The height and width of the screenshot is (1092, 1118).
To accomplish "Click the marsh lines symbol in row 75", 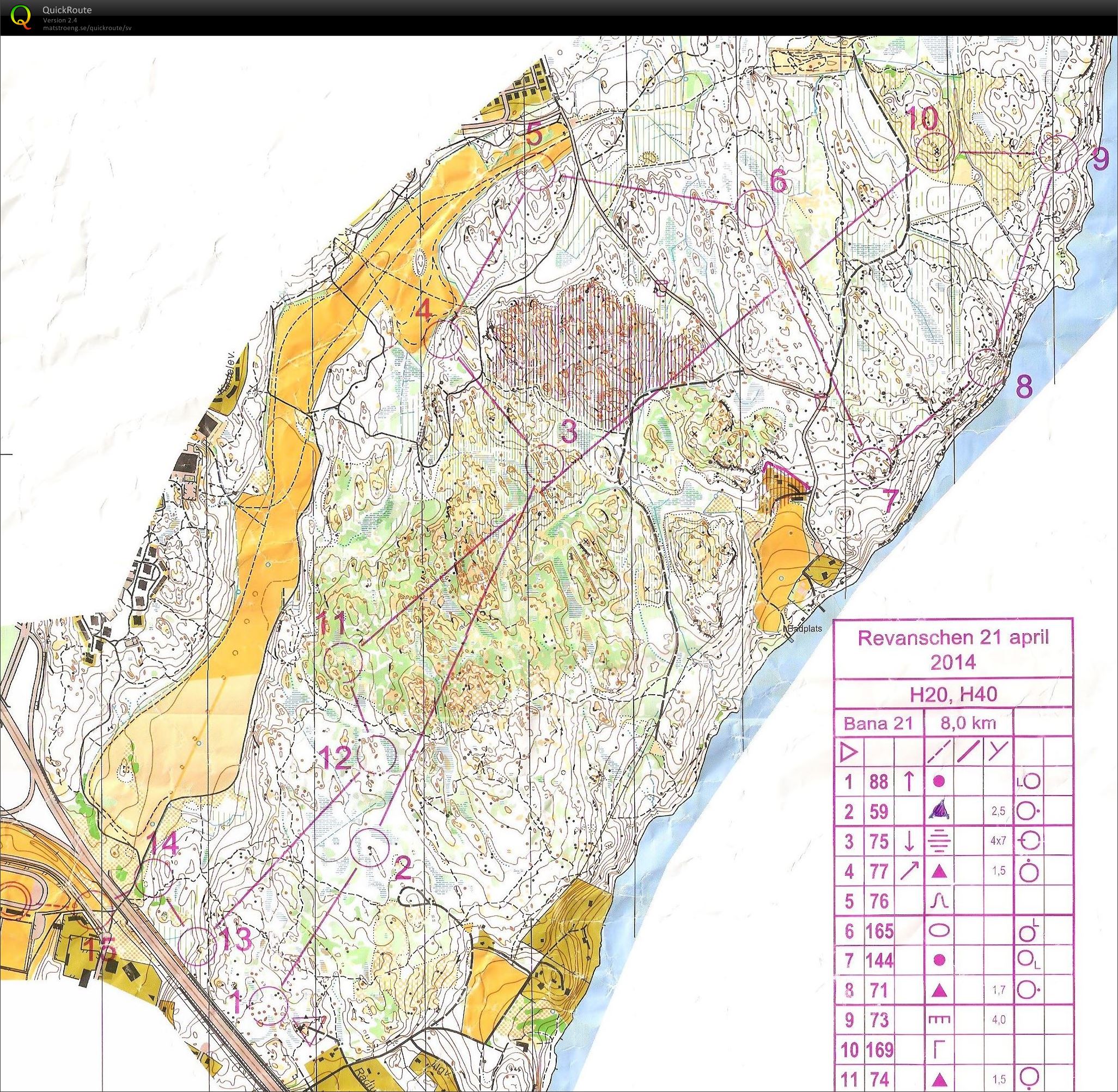I will [x=939, y=842].
